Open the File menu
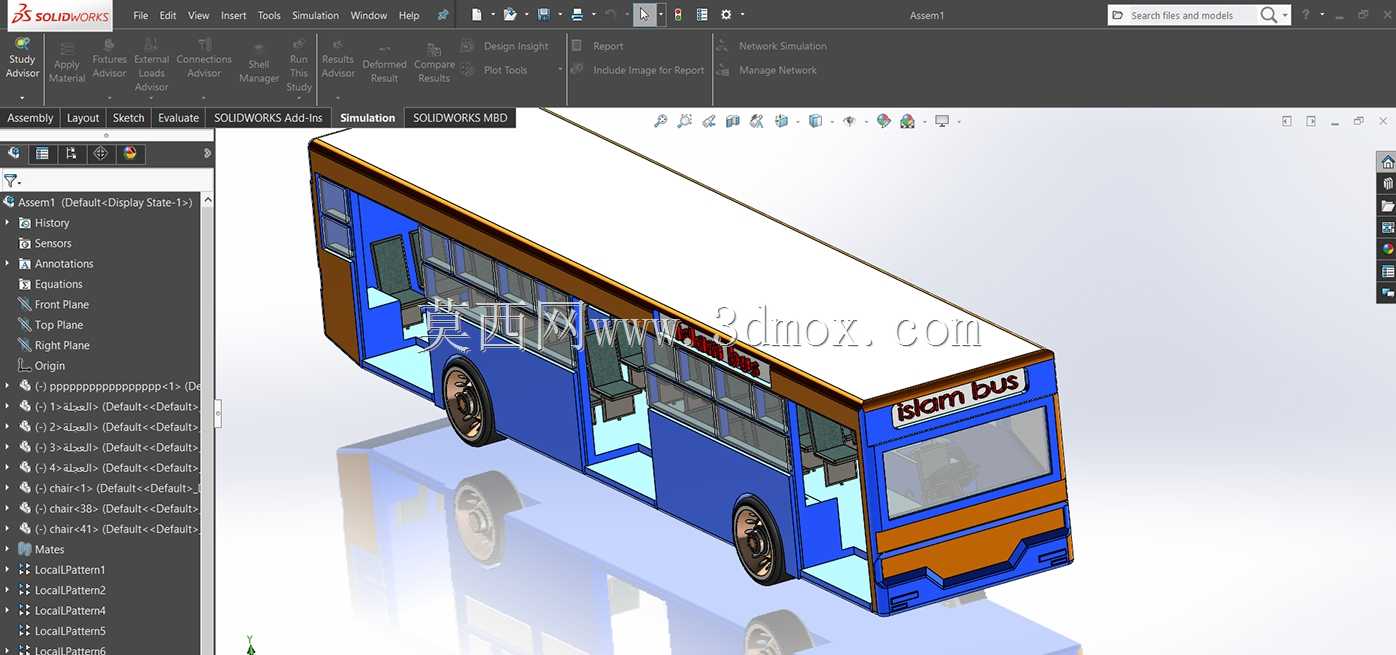The image size is (1396, 655). (141, 15)
